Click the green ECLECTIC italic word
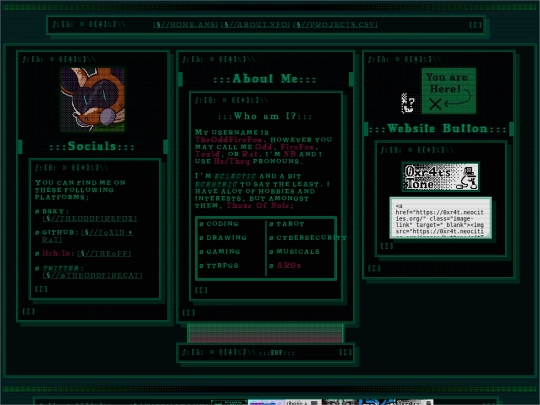This screenshot has height=405, width=540. 235,176
